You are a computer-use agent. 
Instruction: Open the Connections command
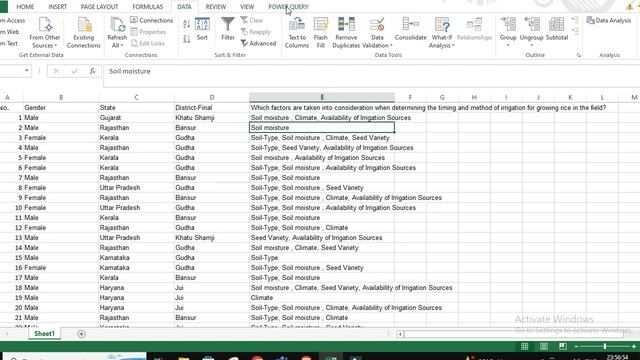pos(151,20)
